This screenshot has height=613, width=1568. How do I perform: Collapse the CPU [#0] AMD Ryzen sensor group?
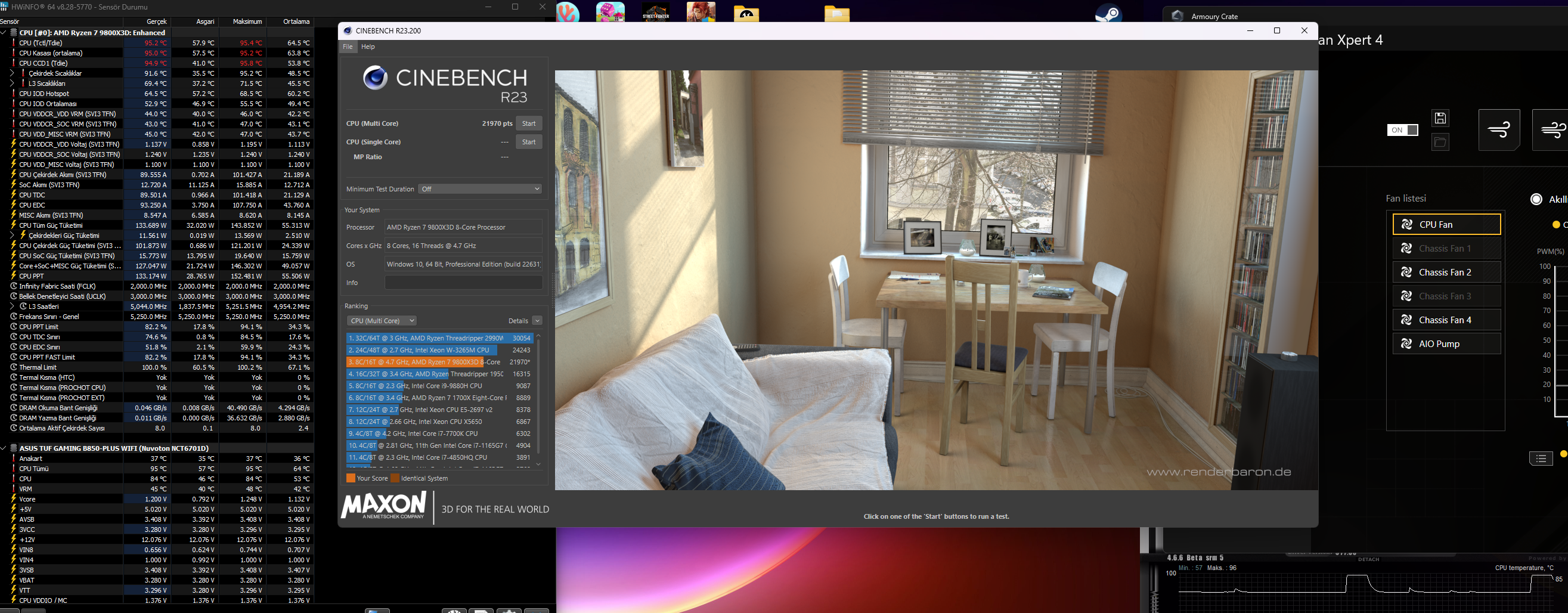[x=4, y=32]
